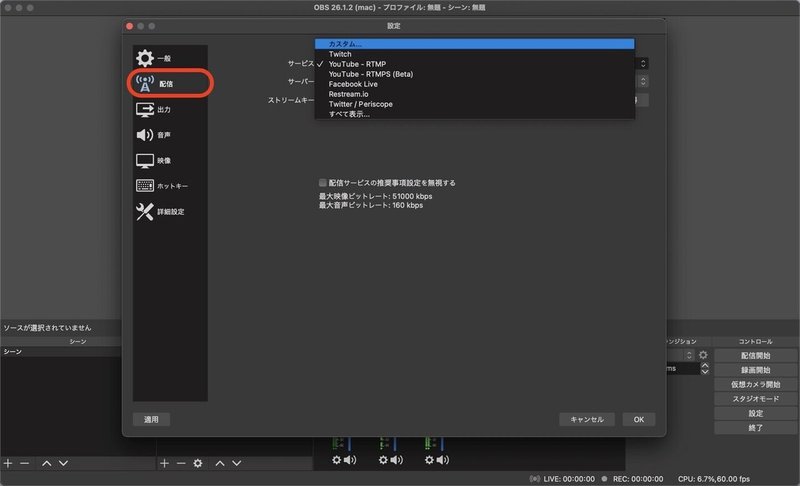This screenshot has width=800, height=486.
Task: Click the シーン dock header in main window
Action: pos(78,341)
